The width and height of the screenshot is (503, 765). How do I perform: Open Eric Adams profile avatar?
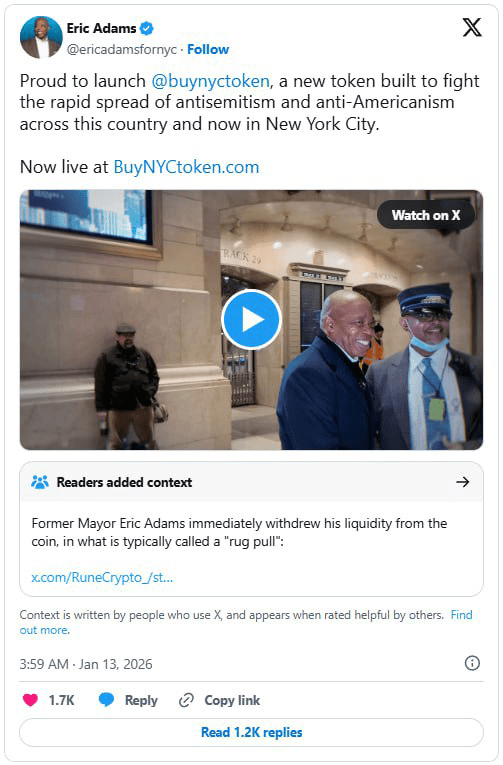click(x=41, y=37)
